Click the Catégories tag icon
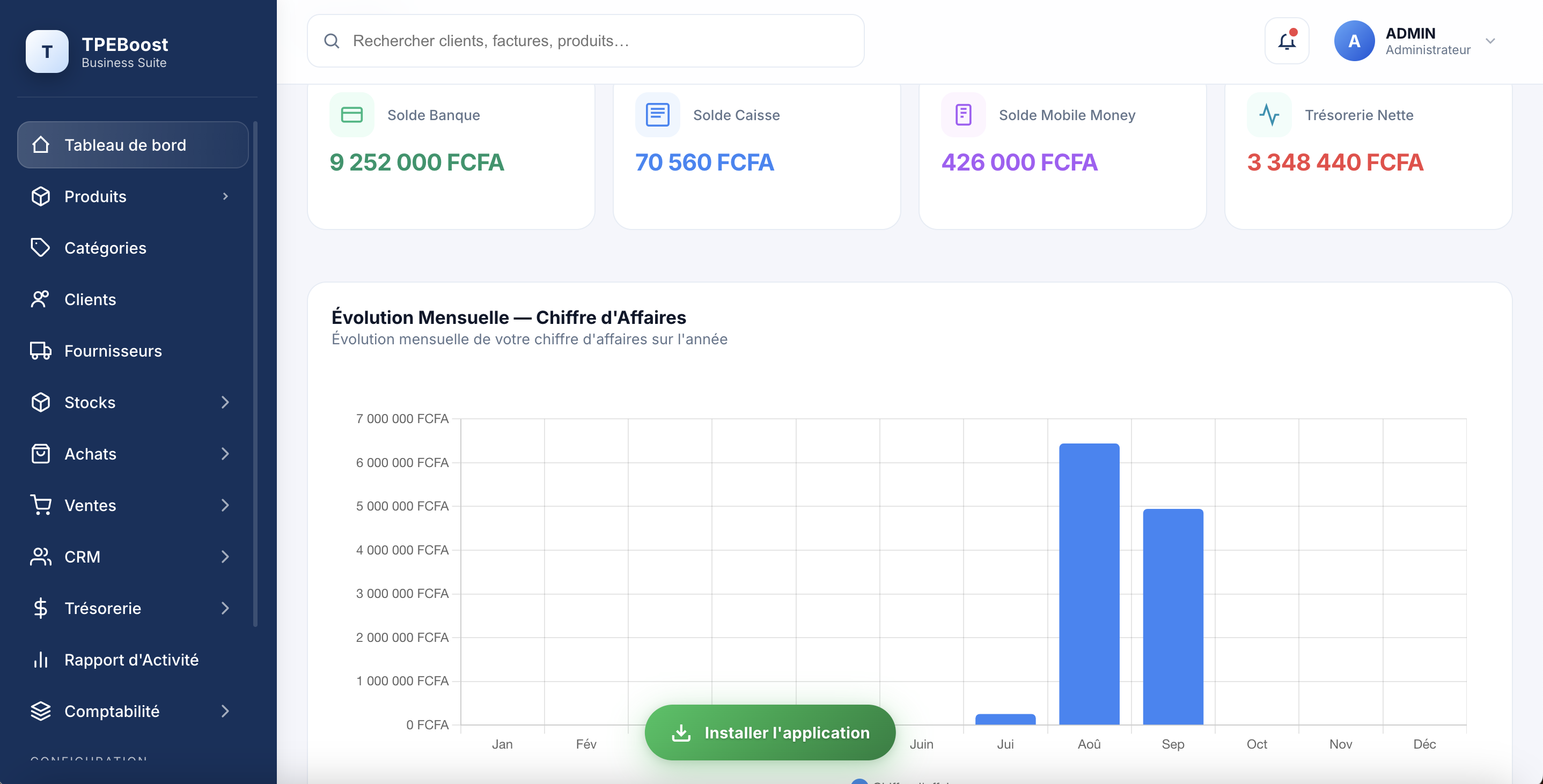The height and width of the screenshot is (784, 1543). coord(40,247)
